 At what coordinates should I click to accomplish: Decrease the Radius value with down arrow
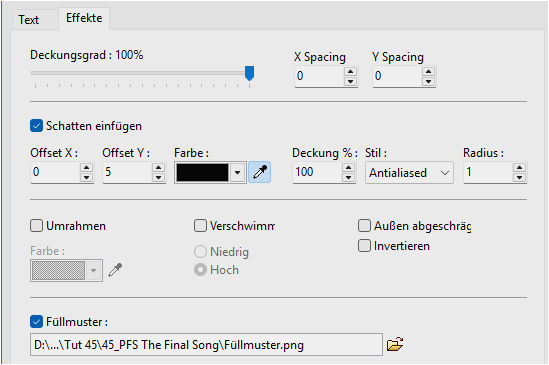(519, 177)
